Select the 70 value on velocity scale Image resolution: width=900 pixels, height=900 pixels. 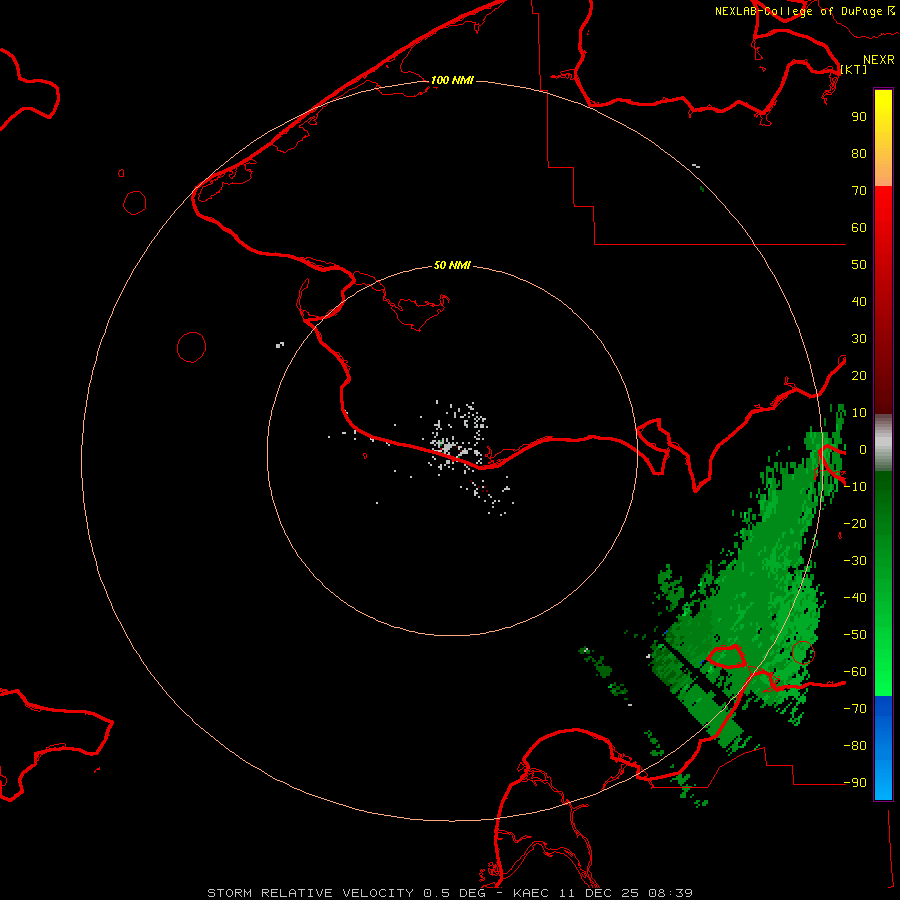pyautogui.click(x=859, y=191)
